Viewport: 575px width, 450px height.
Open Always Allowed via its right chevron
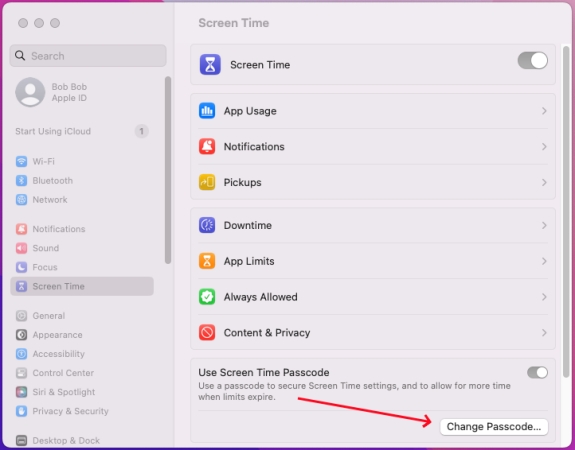pos(544,297)
